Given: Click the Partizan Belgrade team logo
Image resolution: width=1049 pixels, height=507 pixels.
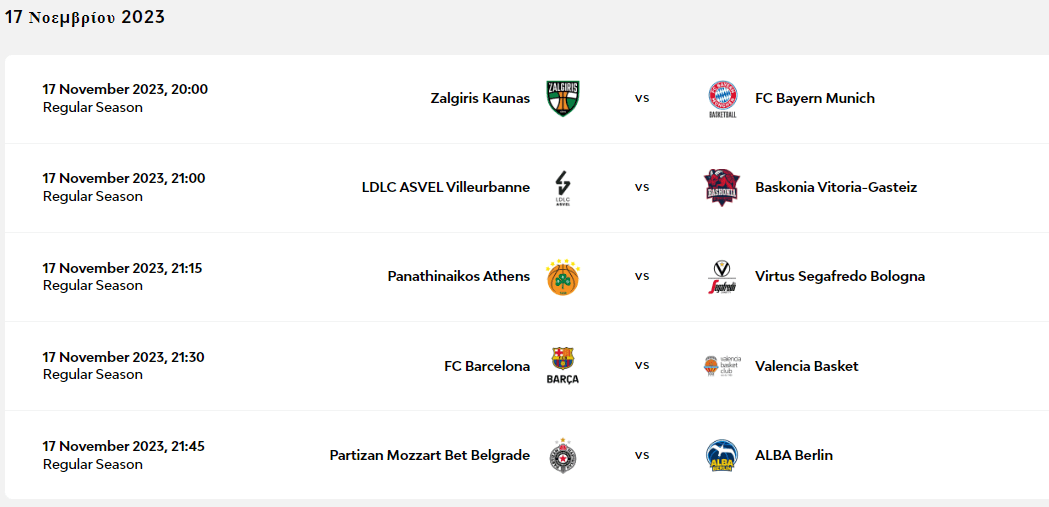Looking at the screenshot, I should pos(563,455).
